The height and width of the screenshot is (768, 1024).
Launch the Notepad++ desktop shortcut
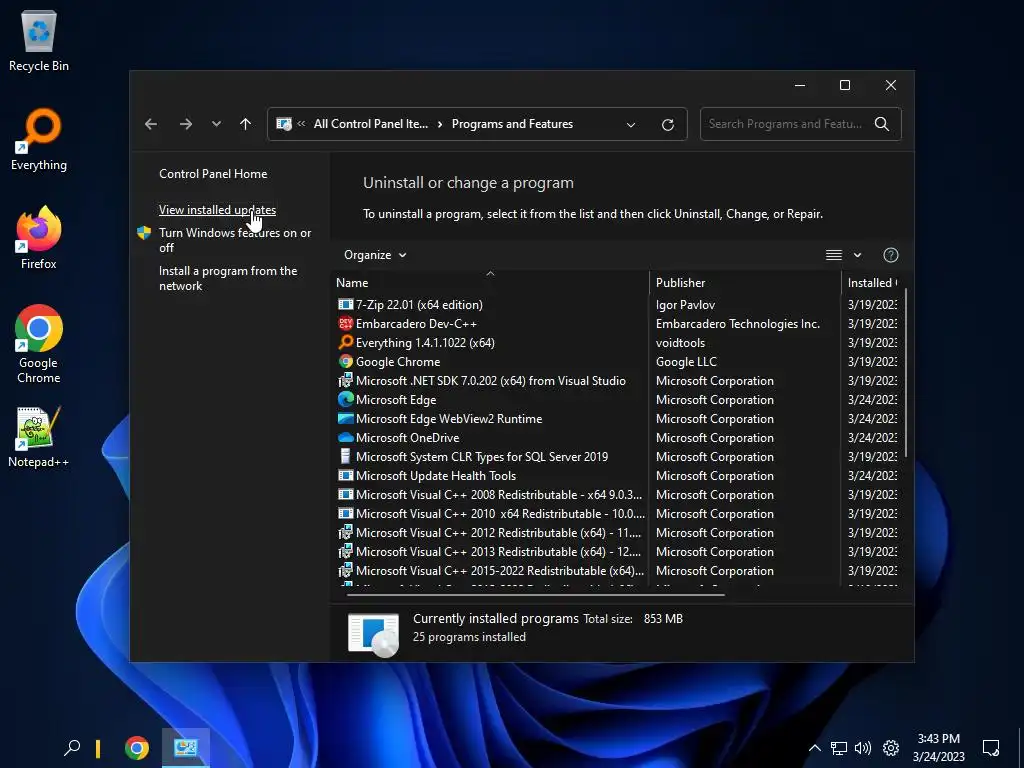39,436
